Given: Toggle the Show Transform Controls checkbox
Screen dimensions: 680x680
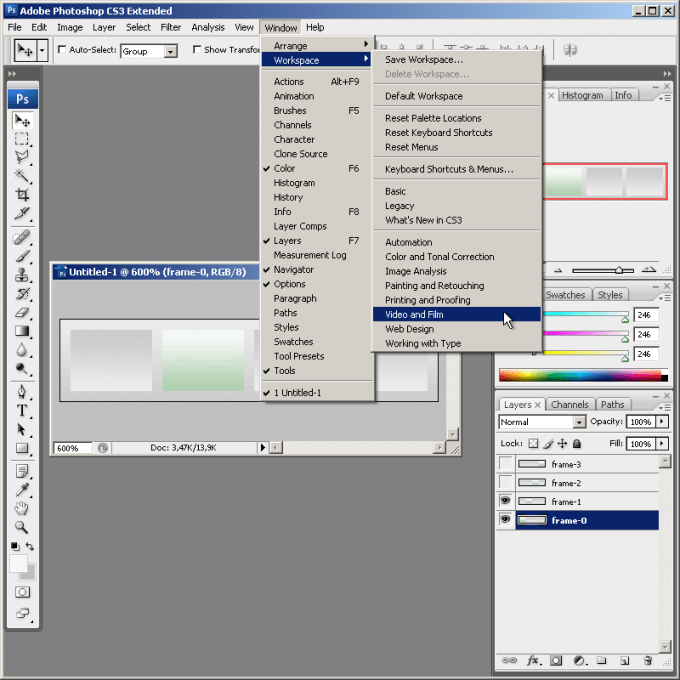Looking at the screenshot, I should click(197, 49).
